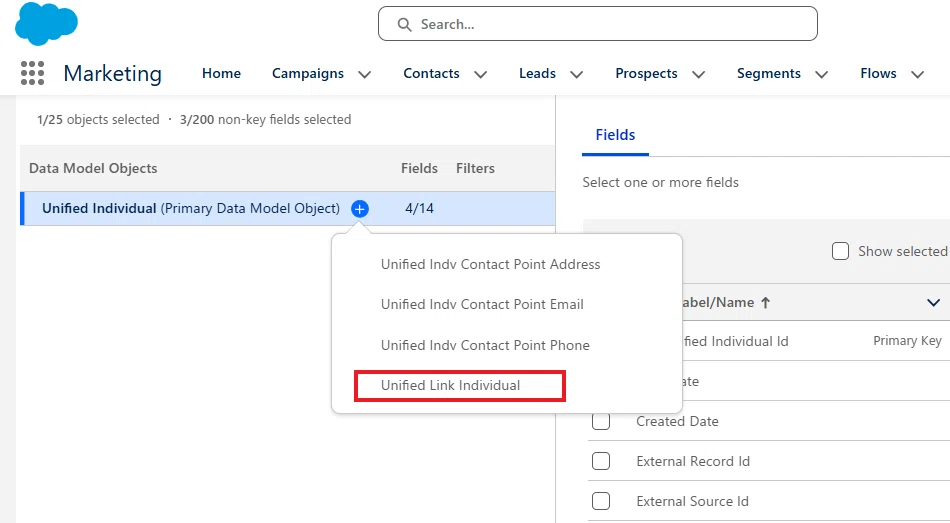Expand the Campaigns dropdown chevron
The height and width of the screenshot is (523, 950).
tap(364, 75)
